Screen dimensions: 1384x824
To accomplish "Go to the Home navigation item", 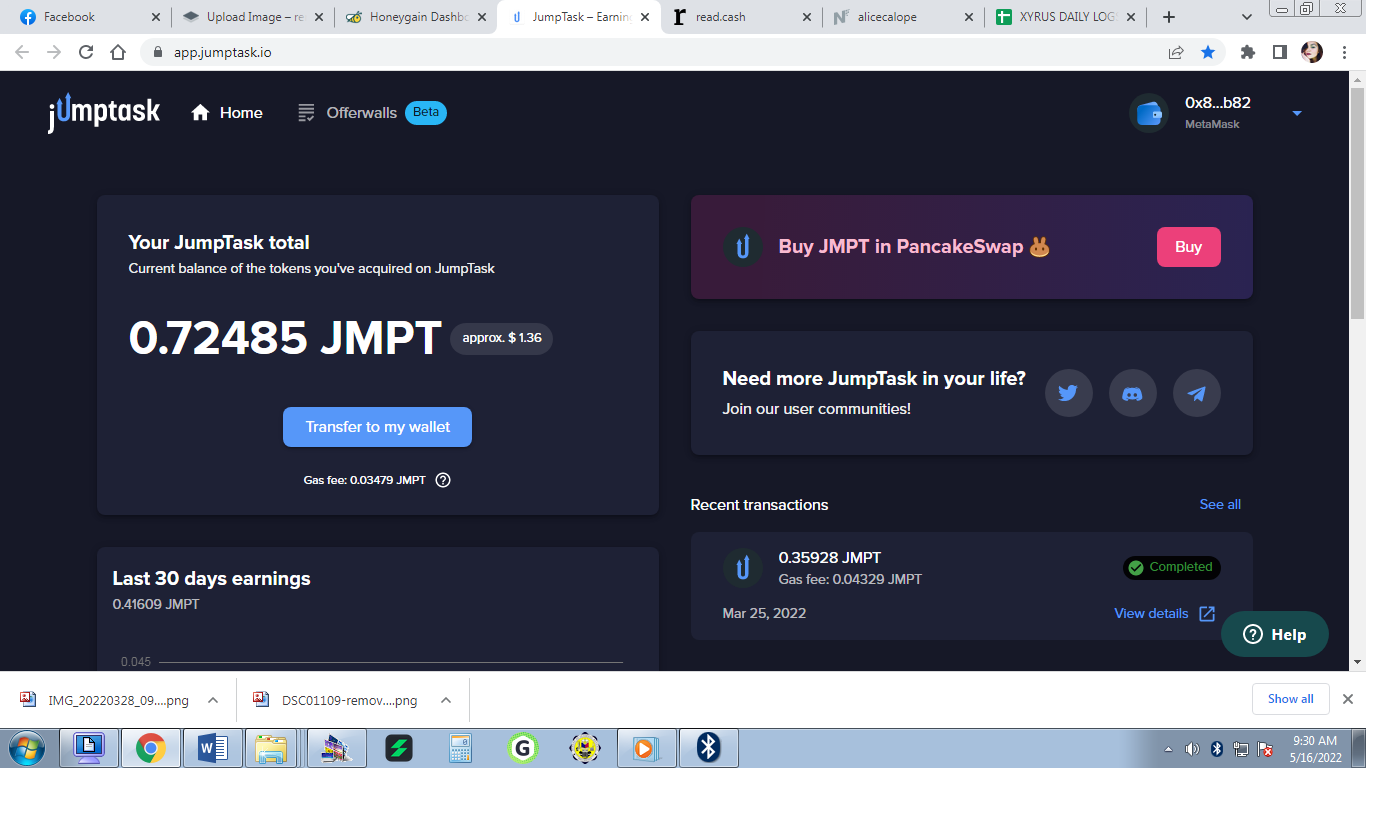I will 227,113.
